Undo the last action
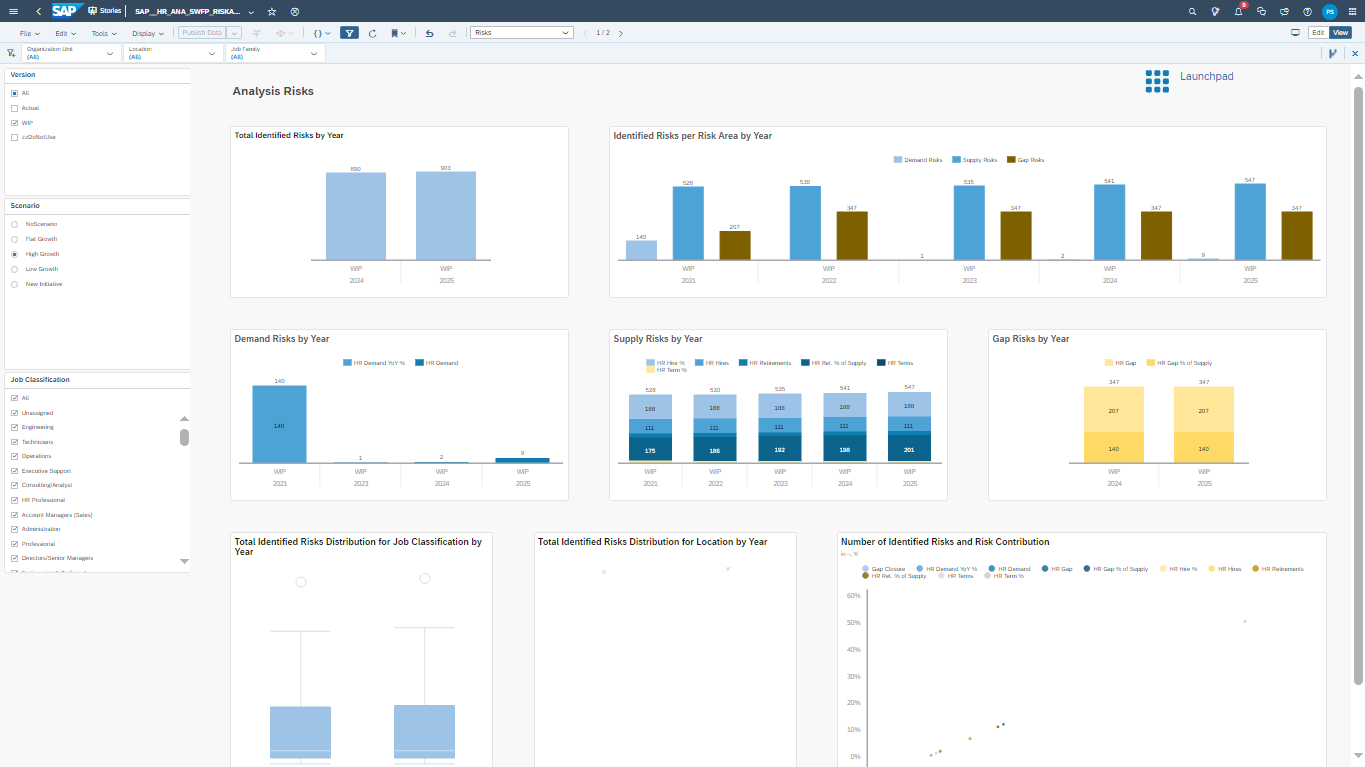This screenshot has height=767, width=1365. pos(429,33)
